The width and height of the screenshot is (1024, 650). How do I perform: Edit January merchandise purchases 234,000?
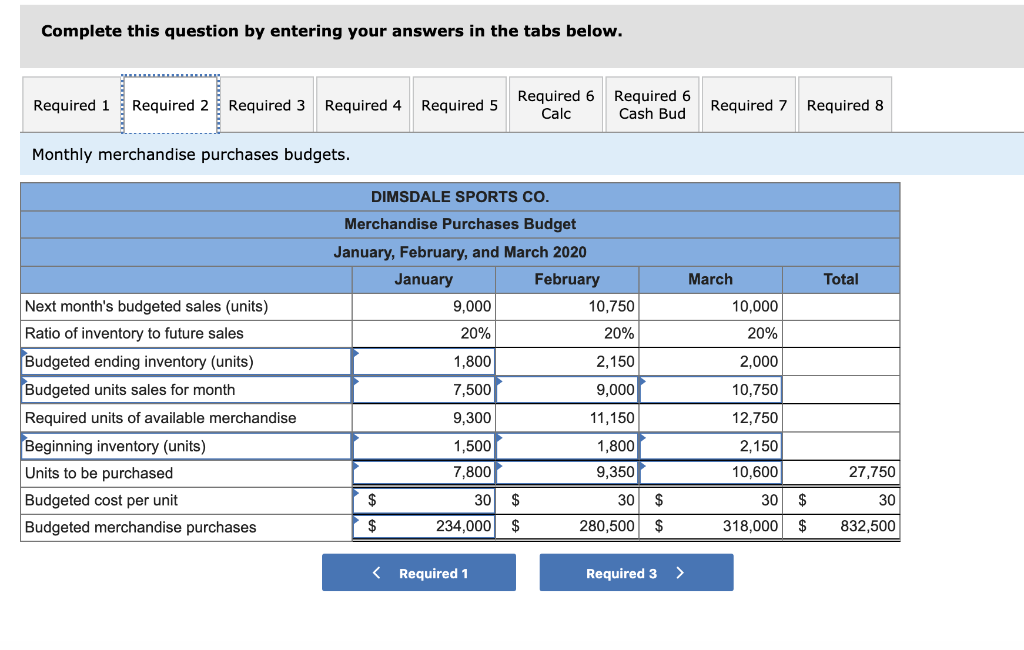pyautogui.click(x=423, y=527)
